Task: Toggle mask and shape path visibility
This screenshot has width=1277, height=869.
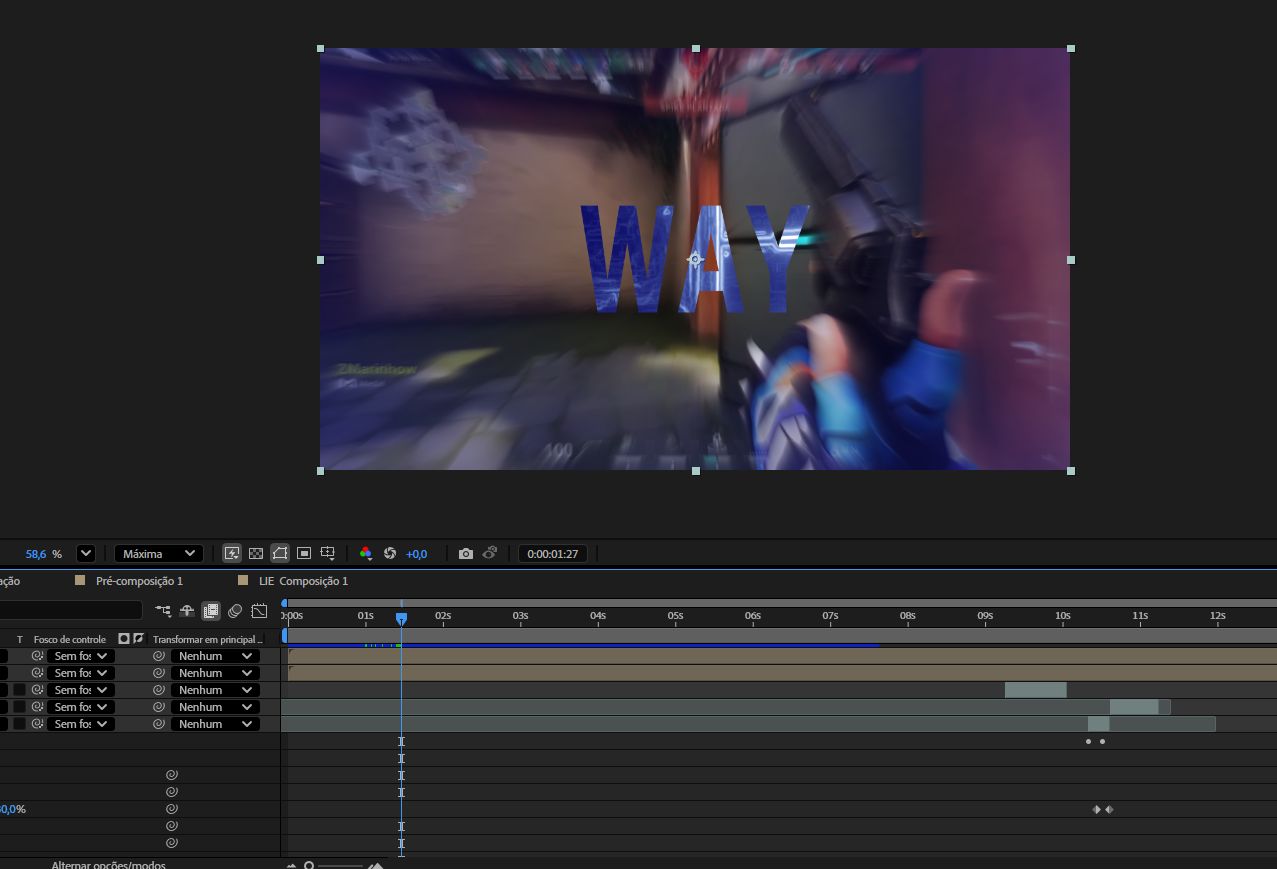Action: click(280, 553)
